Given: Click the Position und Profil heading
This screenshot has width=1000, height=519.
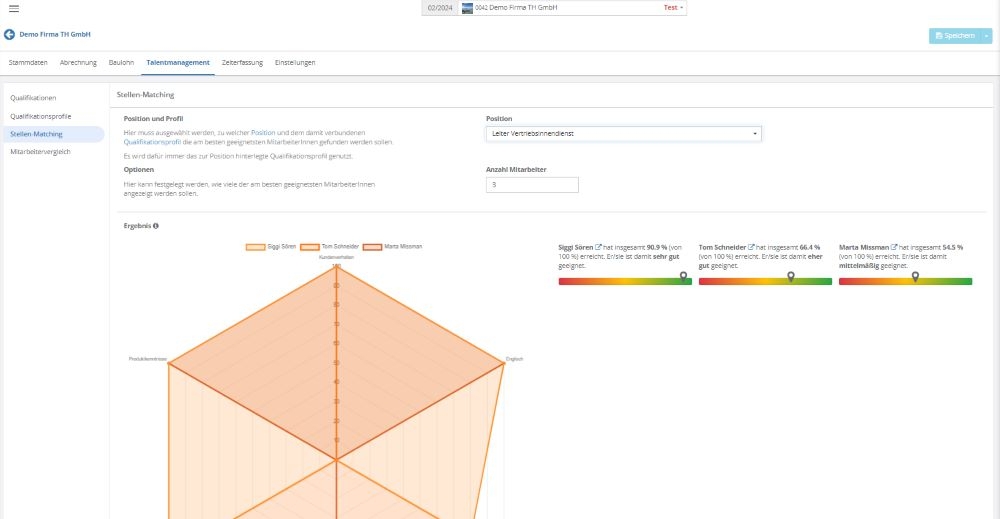Looking at the screenshot, I should point(153,119).
